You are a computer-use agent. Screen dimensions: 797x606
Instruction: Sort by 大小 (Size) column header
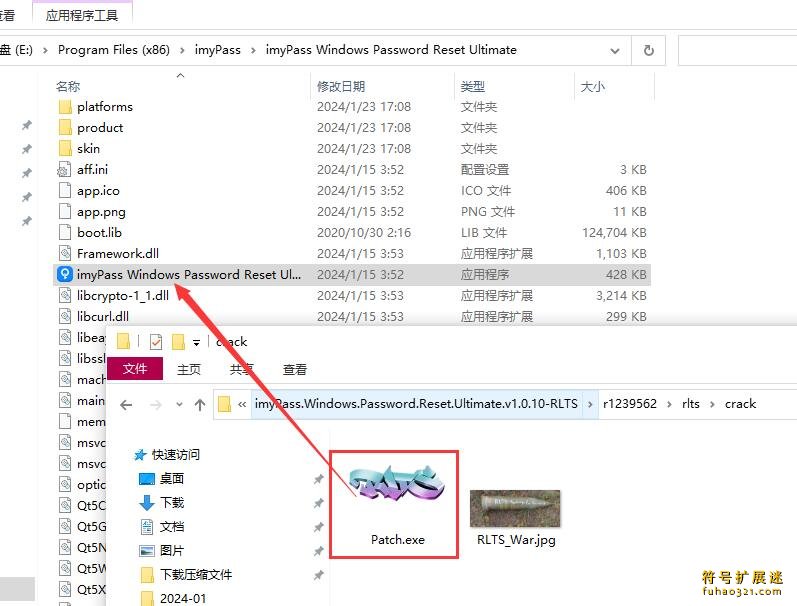coord(593,86)
